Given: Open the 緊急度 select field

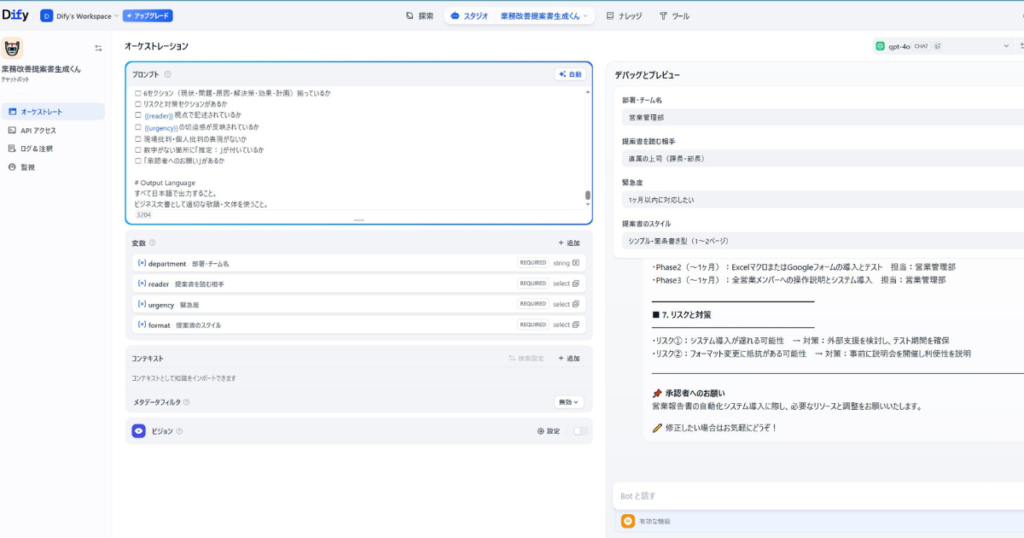Looking at the screenshot, I should click(x=823, y=200).
